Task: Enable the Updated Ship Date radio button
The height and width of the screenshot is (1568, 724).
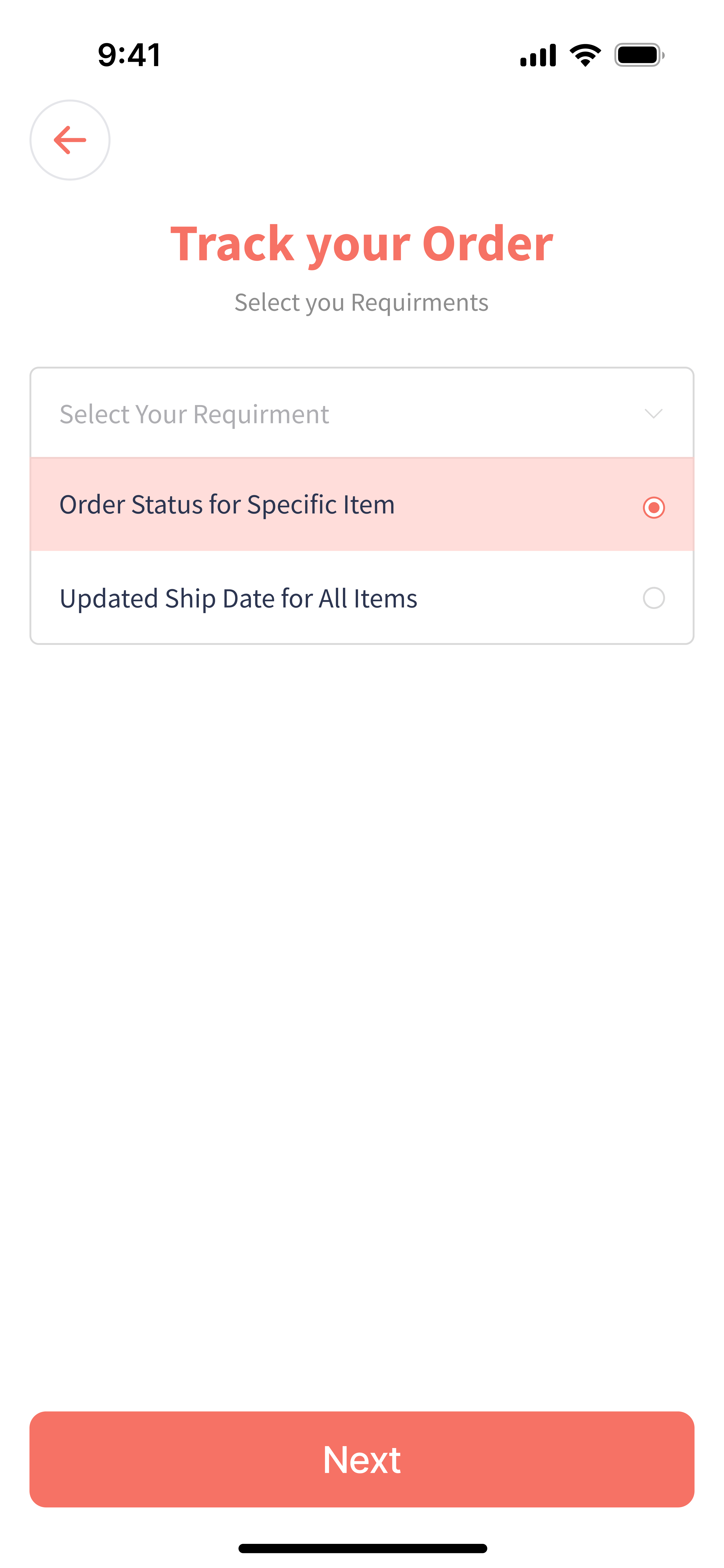Action: click(654, 598)
